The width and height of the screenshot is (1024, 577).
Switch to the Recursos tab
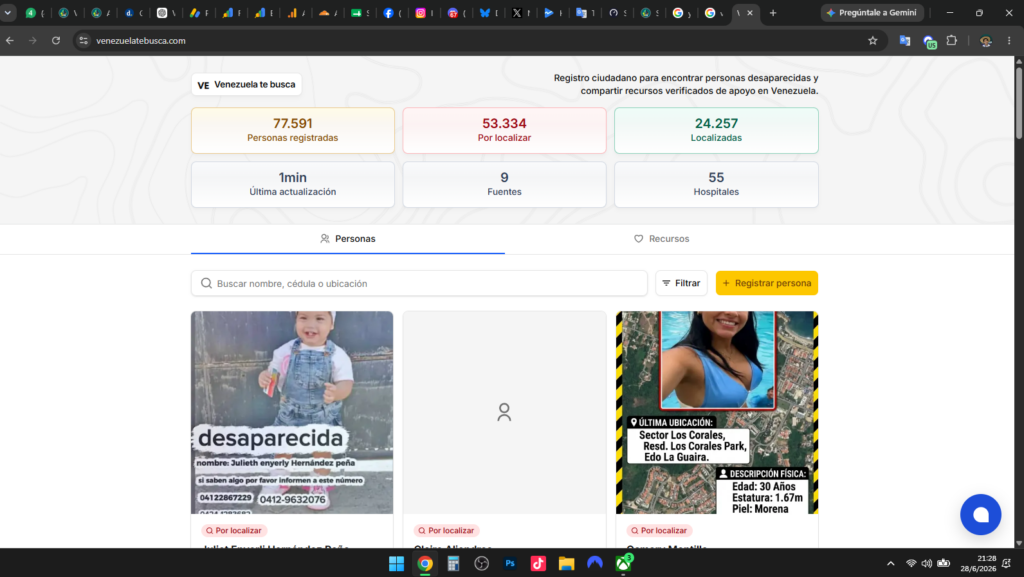coord(661,239)
